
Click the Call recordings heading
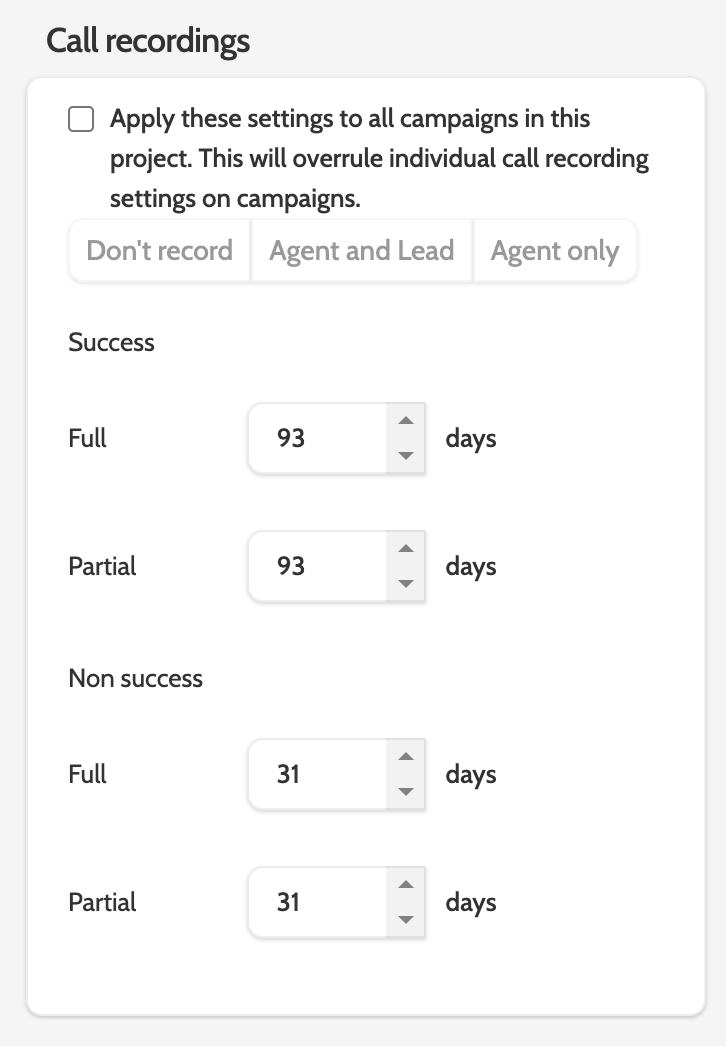[x=148, y=42]
